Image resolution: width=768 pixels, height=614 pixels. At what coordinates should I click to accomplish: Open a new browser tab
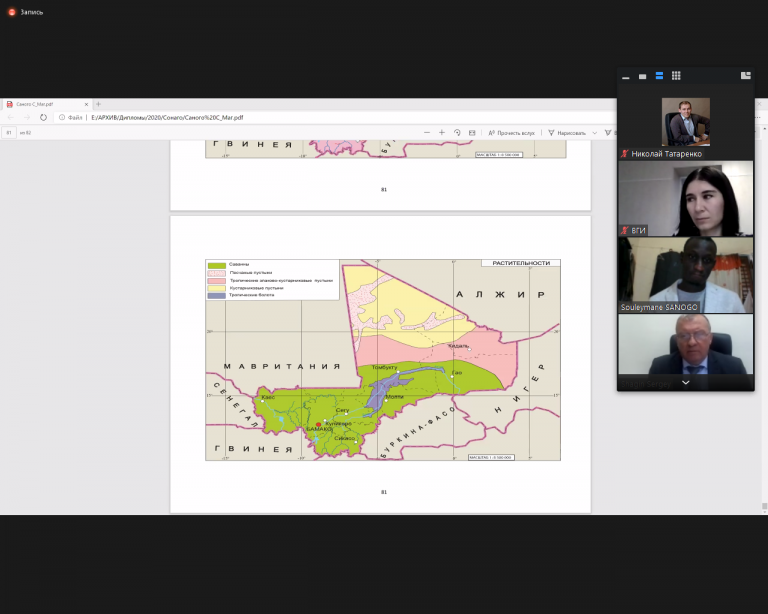pos(98,104)
